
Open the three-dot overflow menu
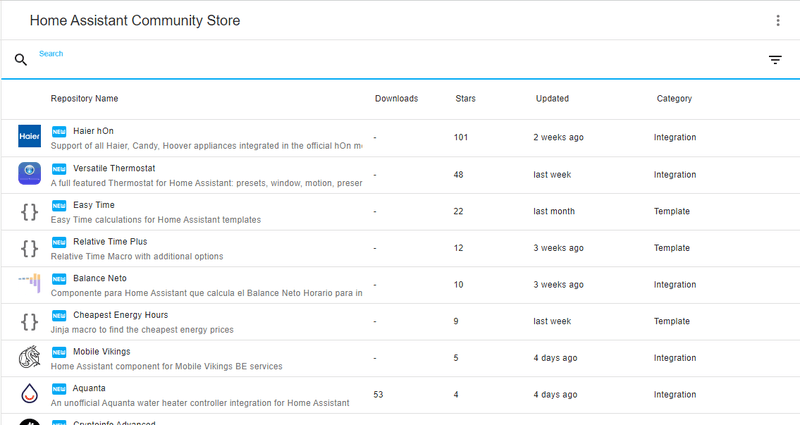coord(778,20)
